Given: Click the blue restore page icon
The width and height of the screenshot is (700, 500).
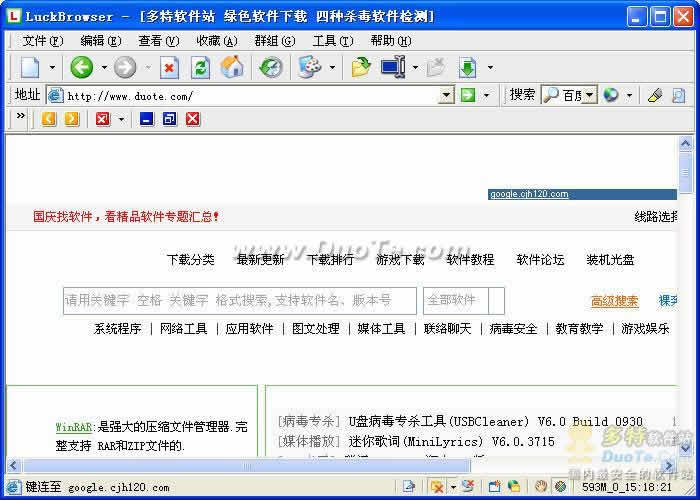Looking at the screenshot, I should 170,119.
